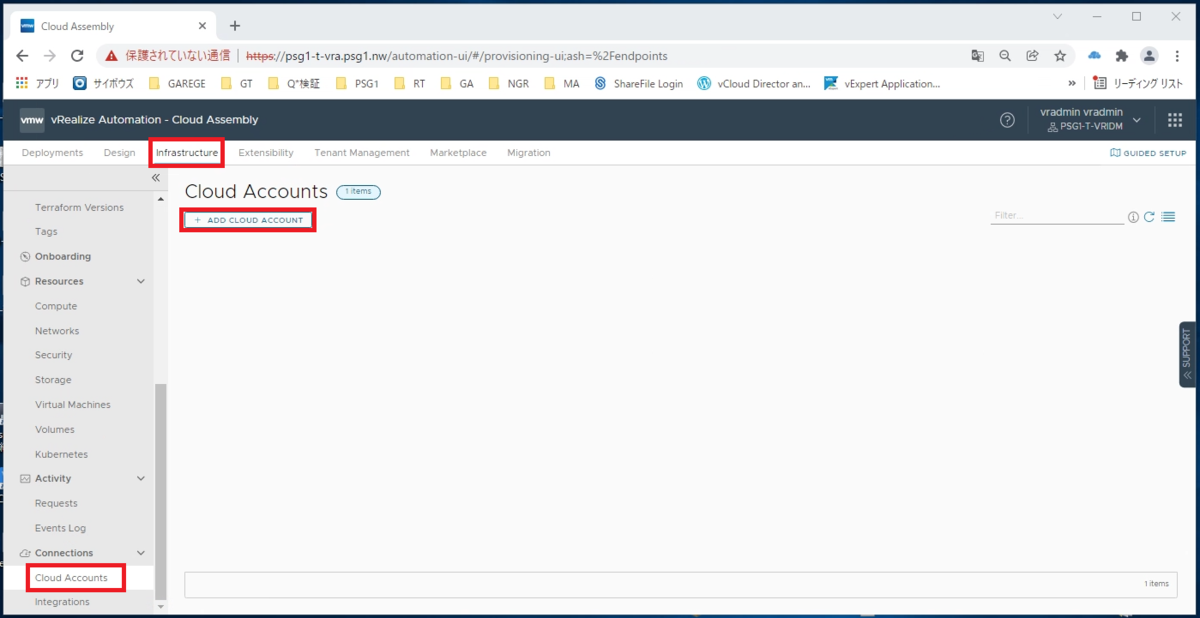Viewport: 1200px width, 618px height.
Task: Select Cloud Accounts in sidebar
Action: click(x=71, y=578)
